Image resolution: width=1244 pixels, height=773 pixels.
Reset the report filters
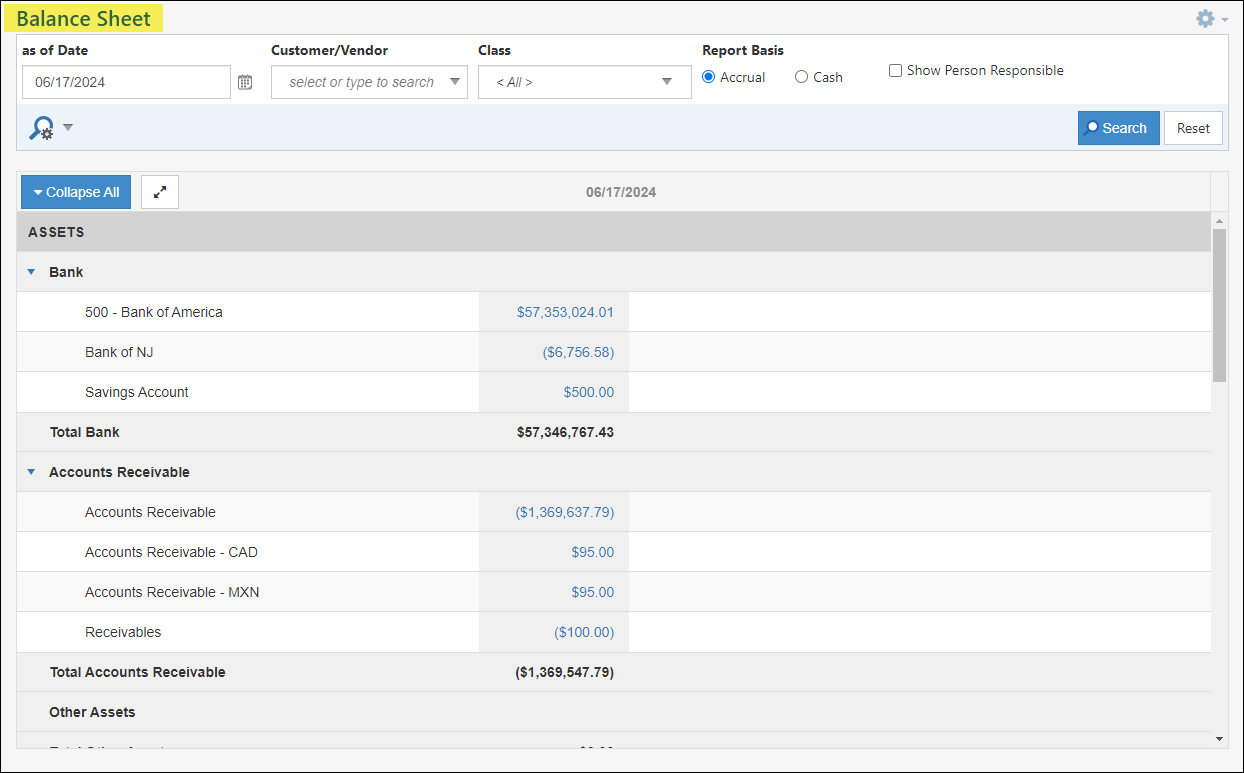(x=1193, y=128)
